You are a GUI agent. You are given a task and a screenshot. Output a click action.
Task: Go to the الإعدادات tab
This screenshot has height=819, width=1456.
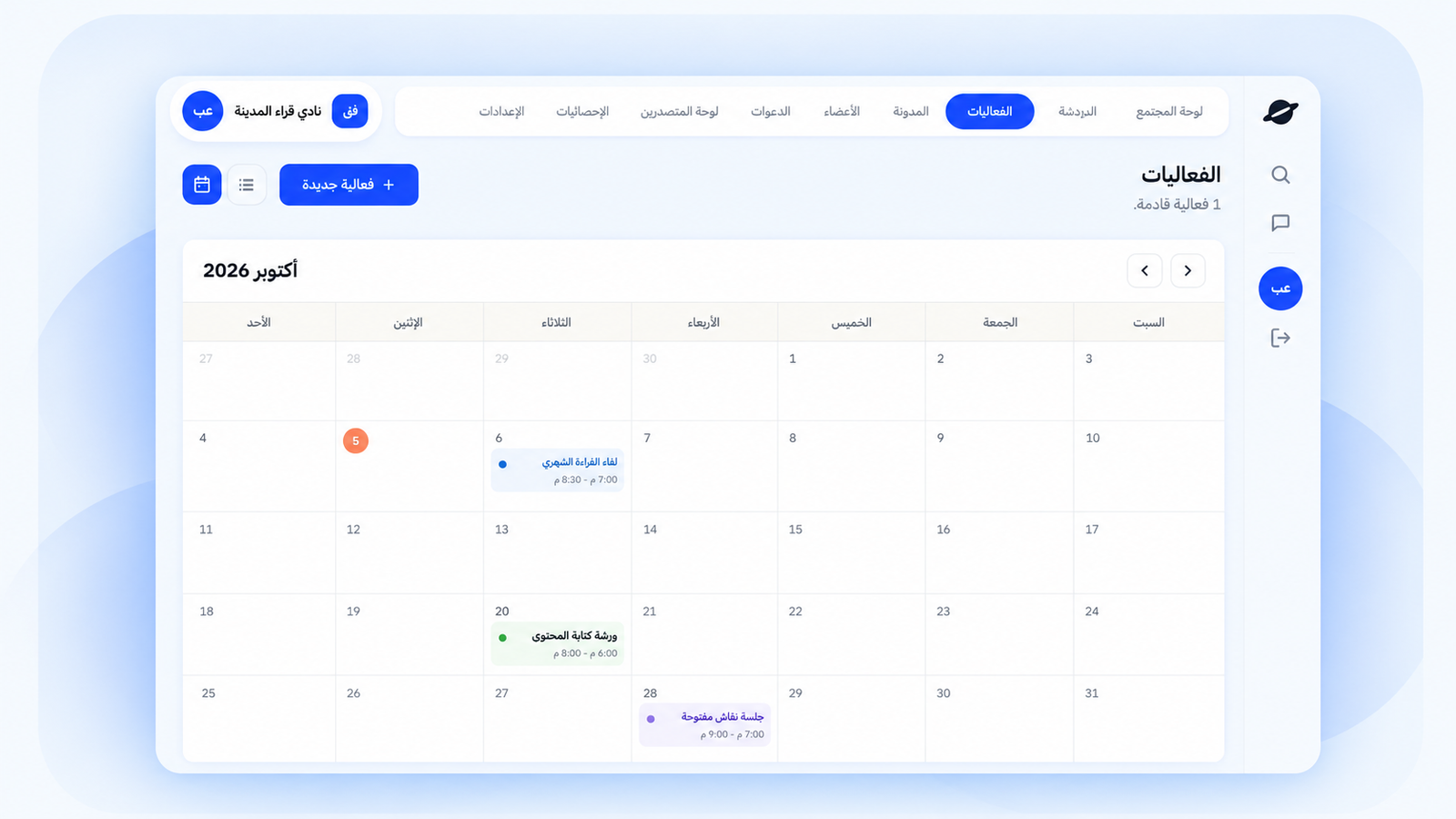501,111
